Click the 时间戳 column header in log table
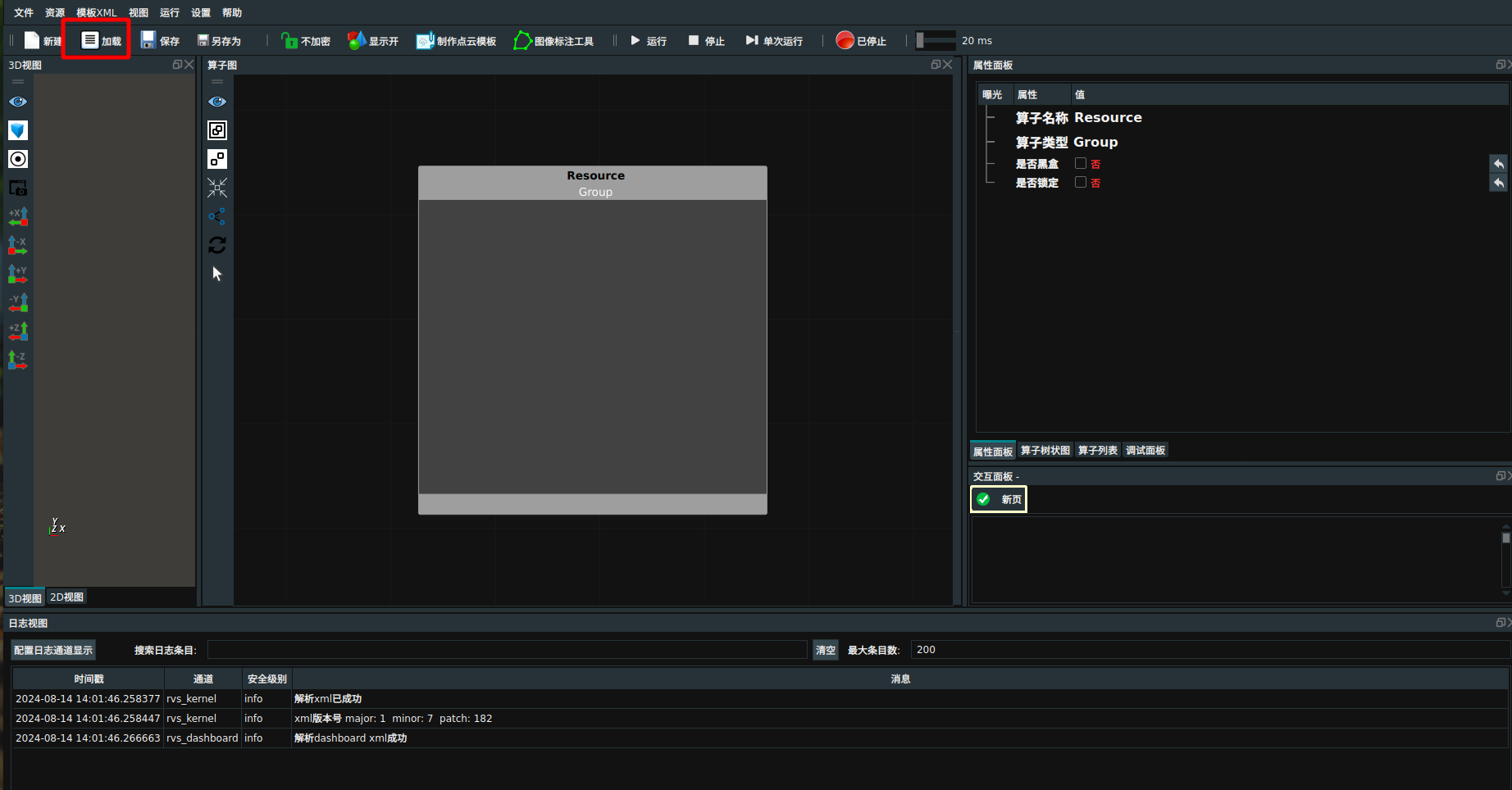Image resolution: width=1512 pixels, height=790 pixels. pyautogui.click(x=89, y=679)
